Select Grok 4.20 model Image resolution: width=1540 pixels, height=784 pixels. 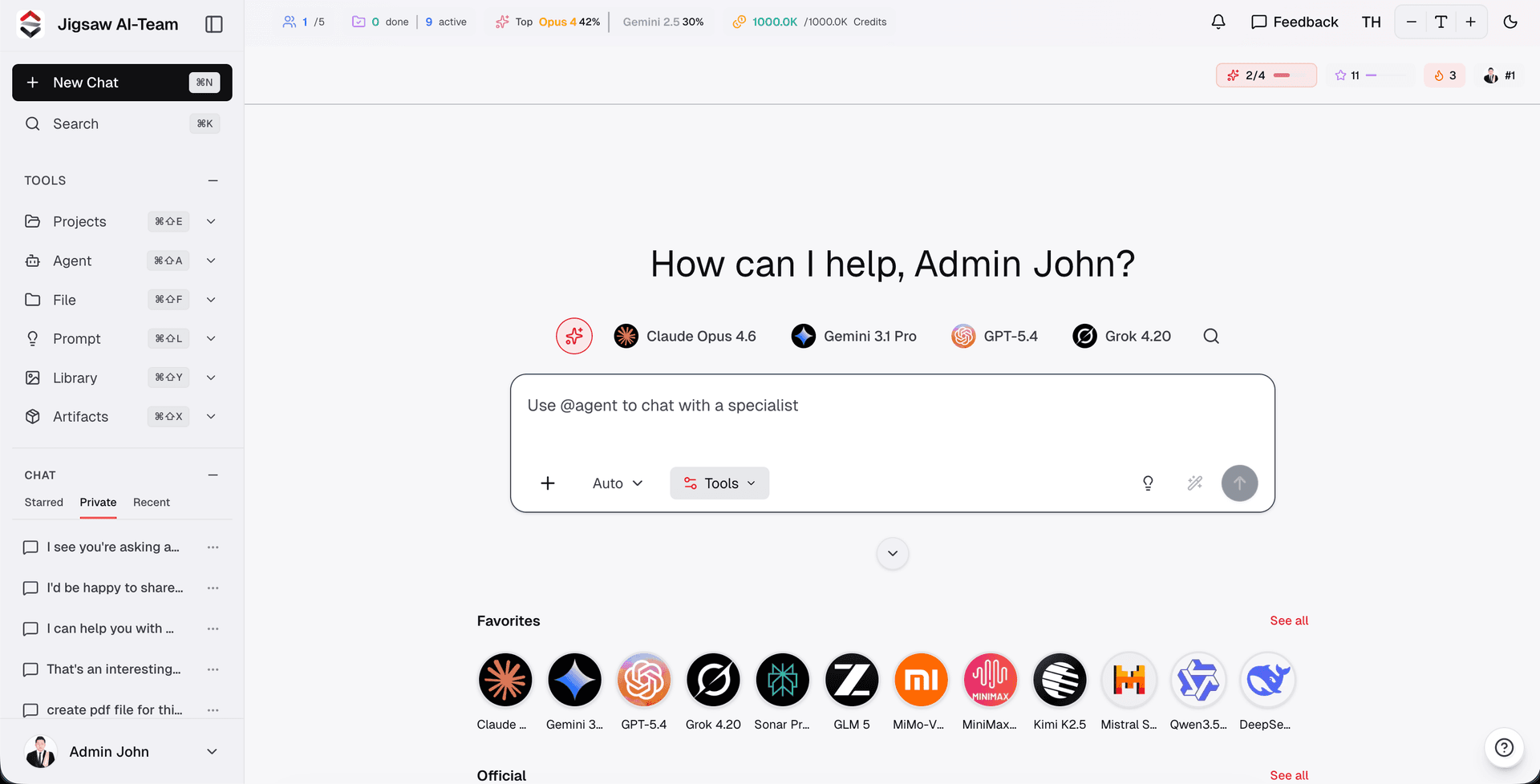(1121, 336)
